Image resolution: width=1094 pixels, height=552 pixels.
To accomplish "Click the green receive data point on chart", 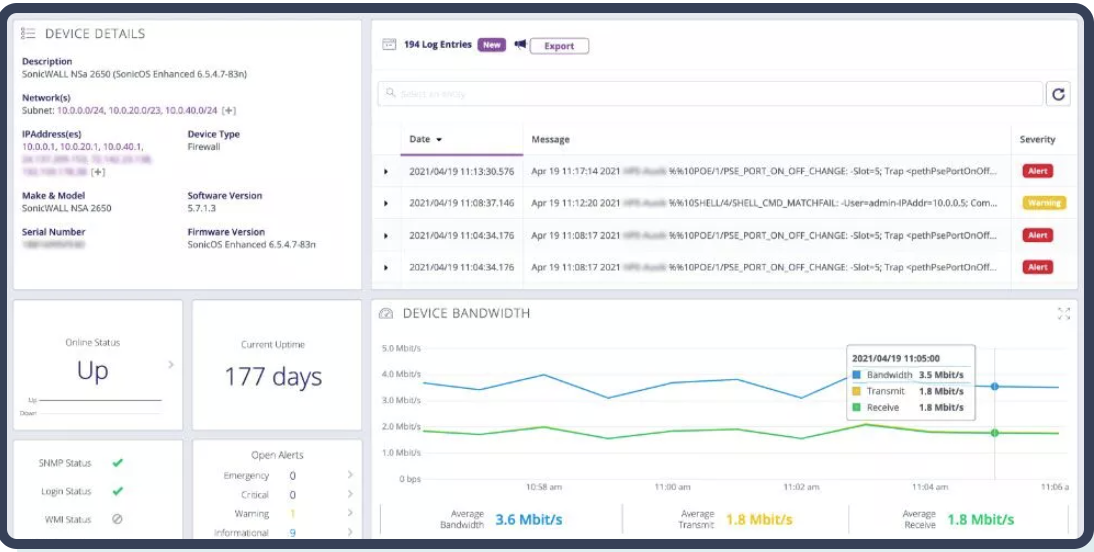I will pyautogui.click(x=995, y=433).
